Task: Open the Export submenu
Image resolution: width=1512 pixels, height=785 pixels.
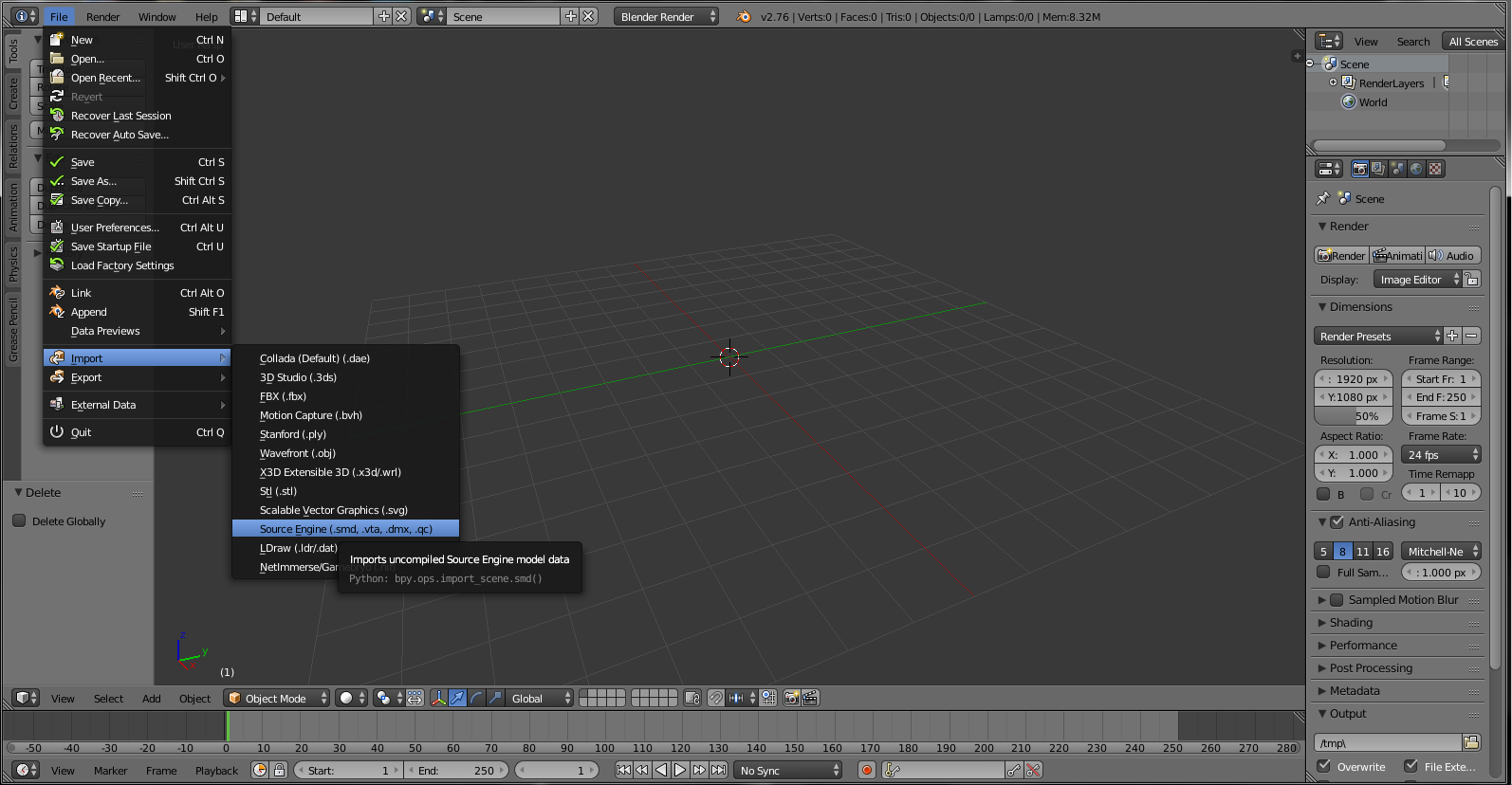Action: click(x=138, y=376)
